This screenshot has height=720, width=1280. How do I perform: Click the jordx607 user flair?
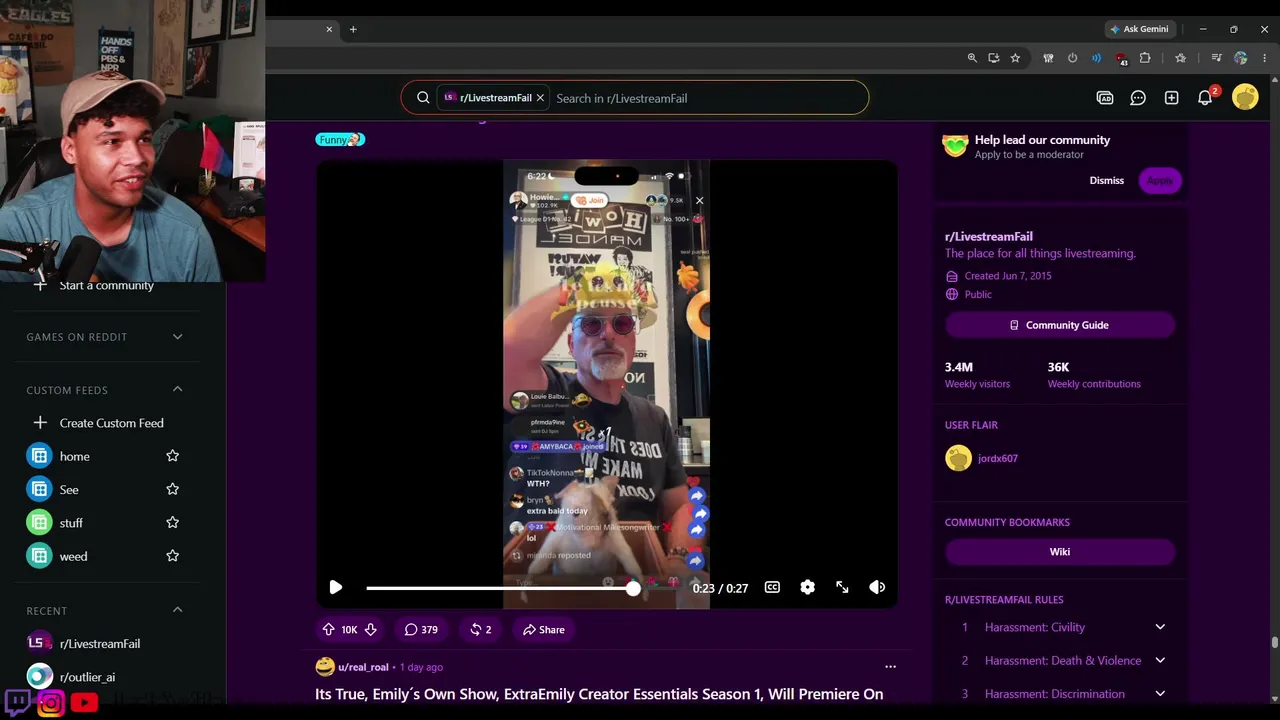[x=997, y=459]
